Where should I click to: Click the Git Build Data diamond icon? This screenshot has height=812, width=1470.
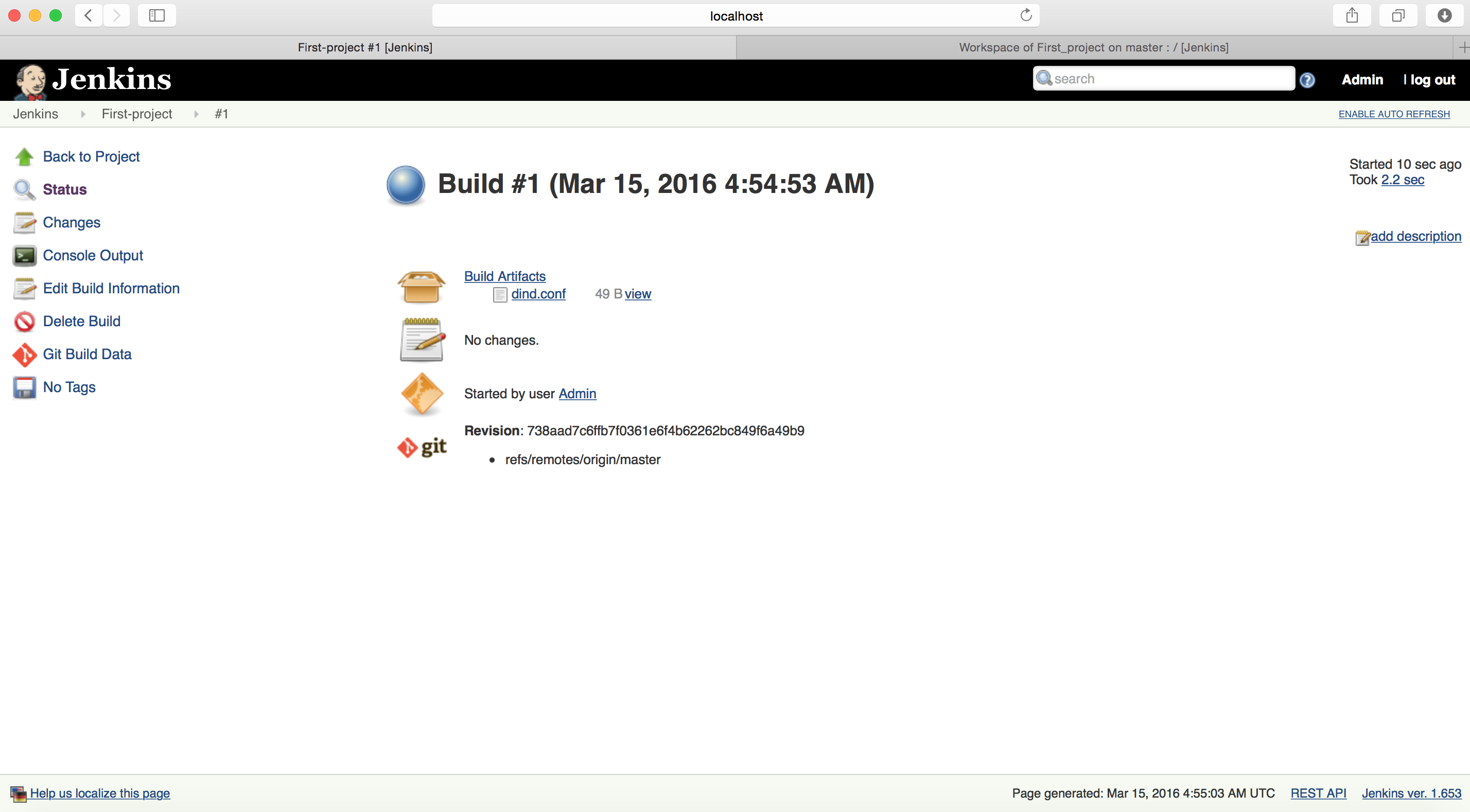pyautogui.click(x=24, y=354)
